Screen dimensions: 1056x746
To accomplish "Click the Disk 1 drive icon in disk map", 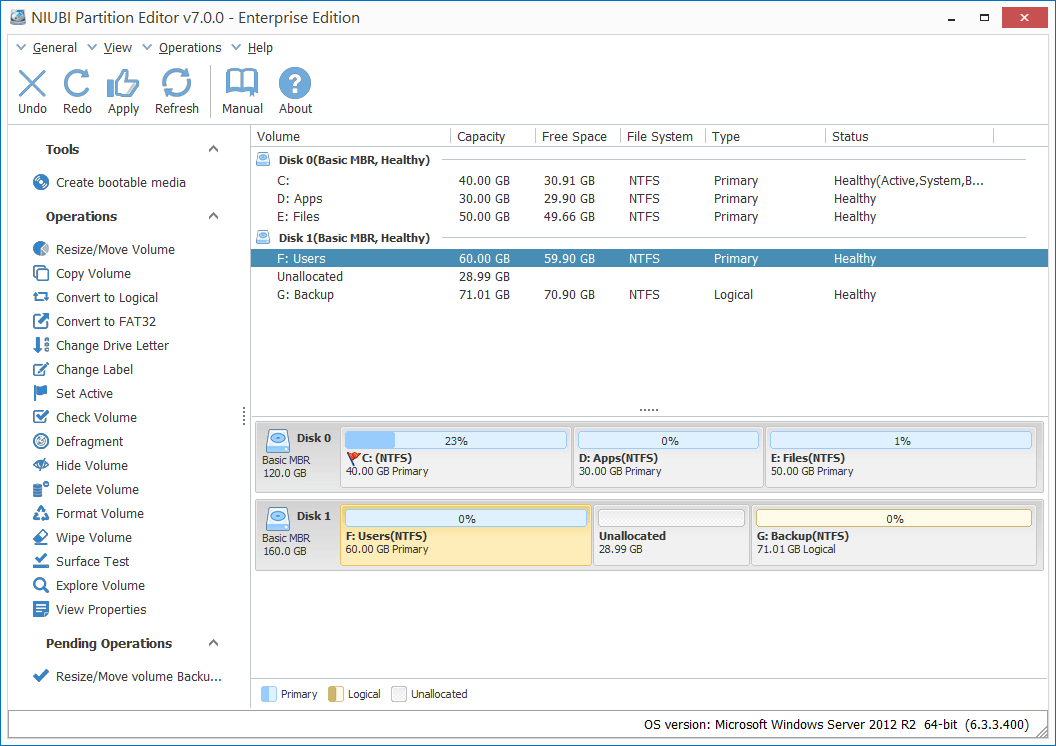I will coord(277,519).
